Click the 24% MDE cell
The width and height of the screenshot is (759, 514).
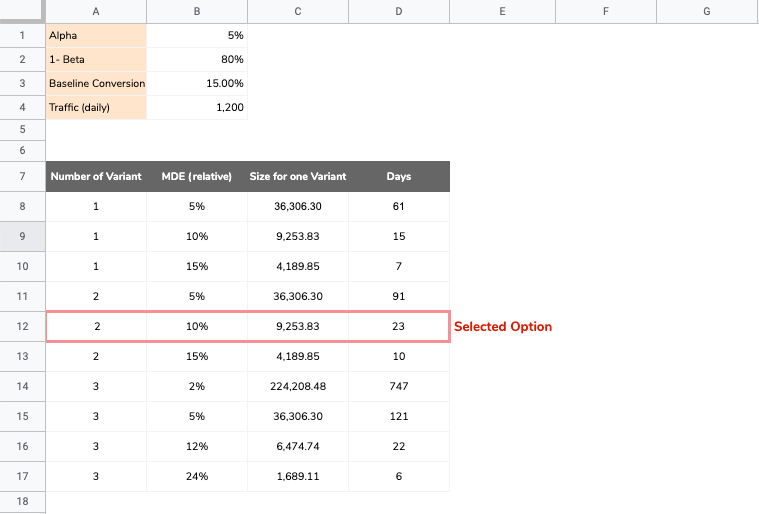pyautogui.click(x=197, y=477)
